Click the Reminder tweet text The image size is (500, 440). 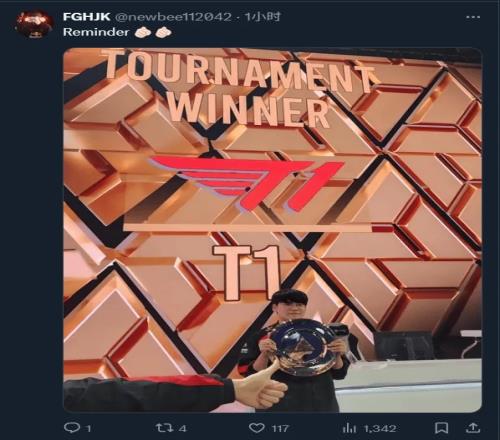point(96,32)
